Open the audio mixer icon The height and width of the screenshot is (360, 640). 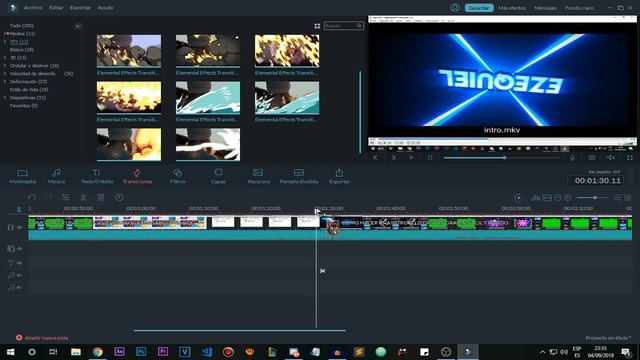tap(536, 198)
